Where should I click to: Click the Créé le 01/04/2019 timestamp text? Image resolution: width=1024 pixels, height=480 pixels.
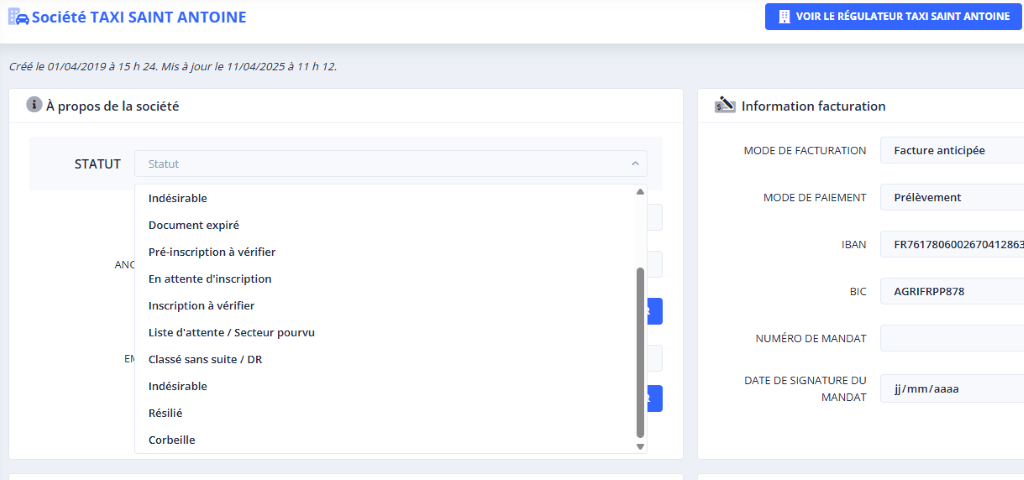[173, 67]
